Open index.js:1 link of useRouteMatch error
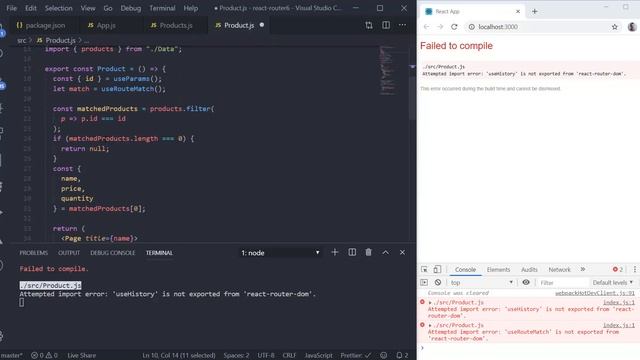The width and height of the screenshot is (640, 360). pyautogui.click(x=619, y=325)
